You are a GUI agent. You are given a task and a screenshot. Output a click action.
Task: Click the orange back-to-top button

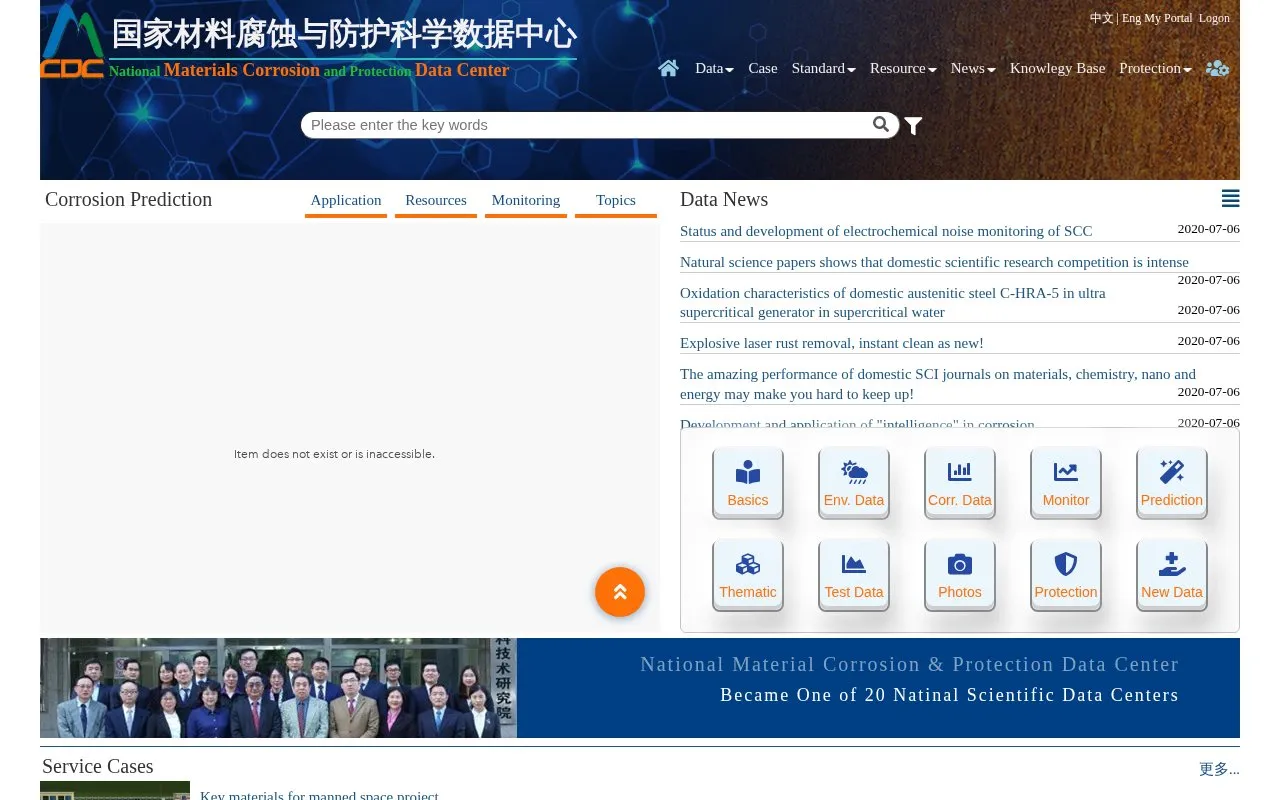620,592
